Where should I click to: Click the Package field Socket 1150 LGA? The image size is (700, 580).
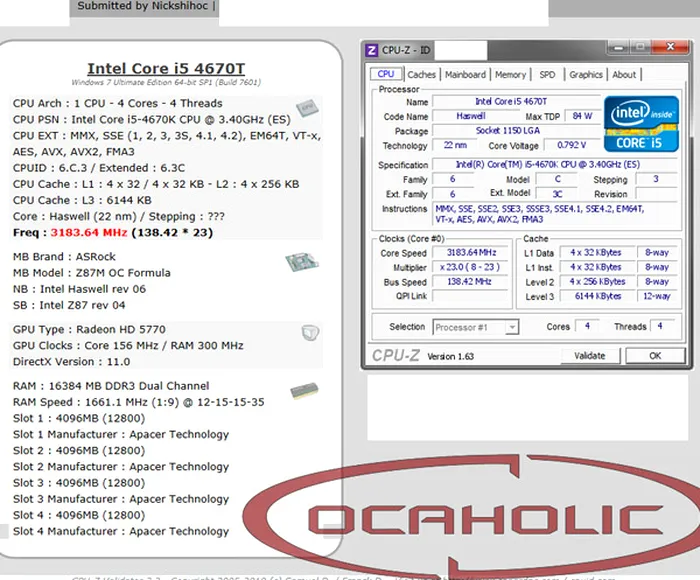517,131
